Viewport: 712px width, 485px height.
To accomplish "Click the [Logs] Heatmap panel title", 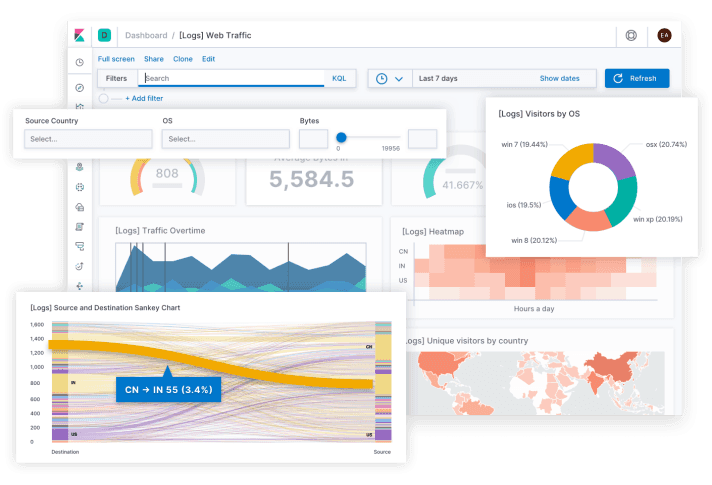I will (433, 232).
